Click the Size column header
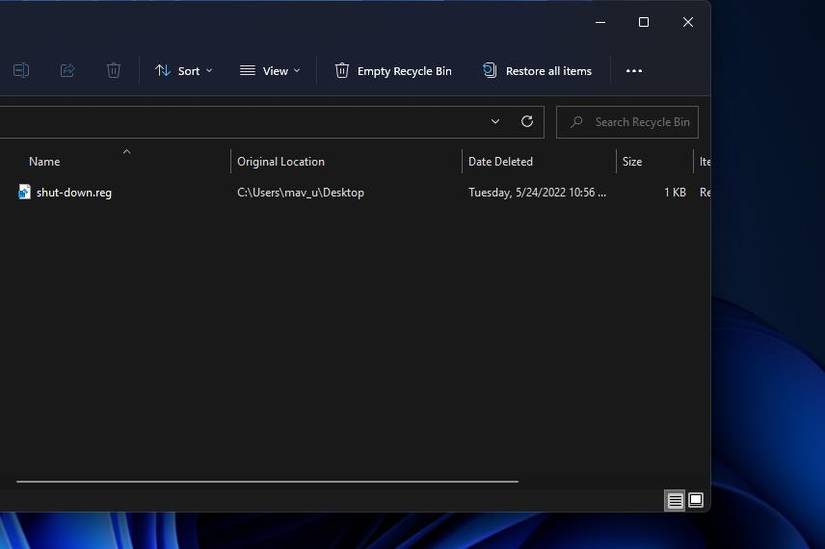This screenshot has width=825, height=549. (632, 162)
